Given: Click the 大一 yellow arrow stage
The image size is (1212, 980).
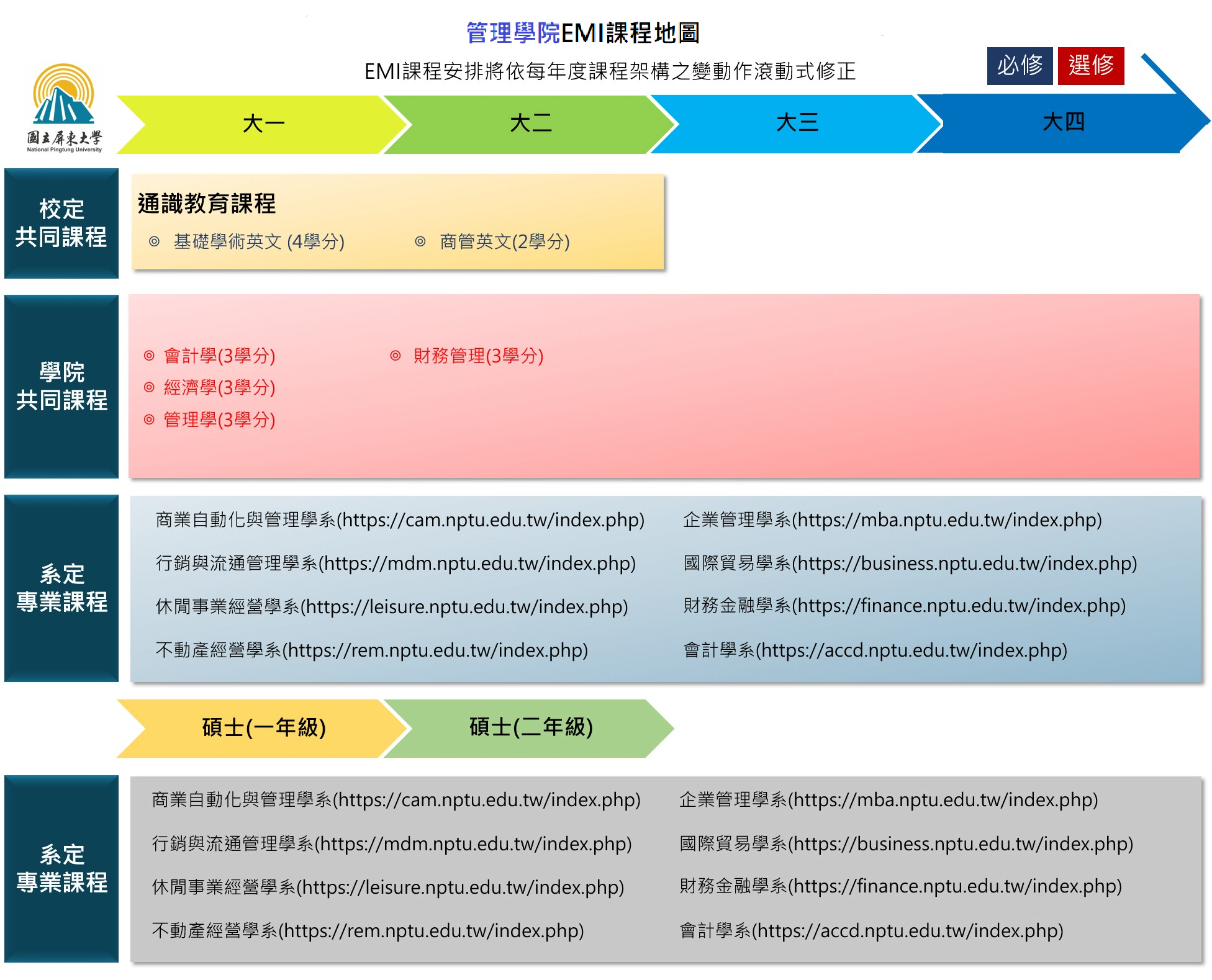Looking at the screenshot, I should 263,124.
